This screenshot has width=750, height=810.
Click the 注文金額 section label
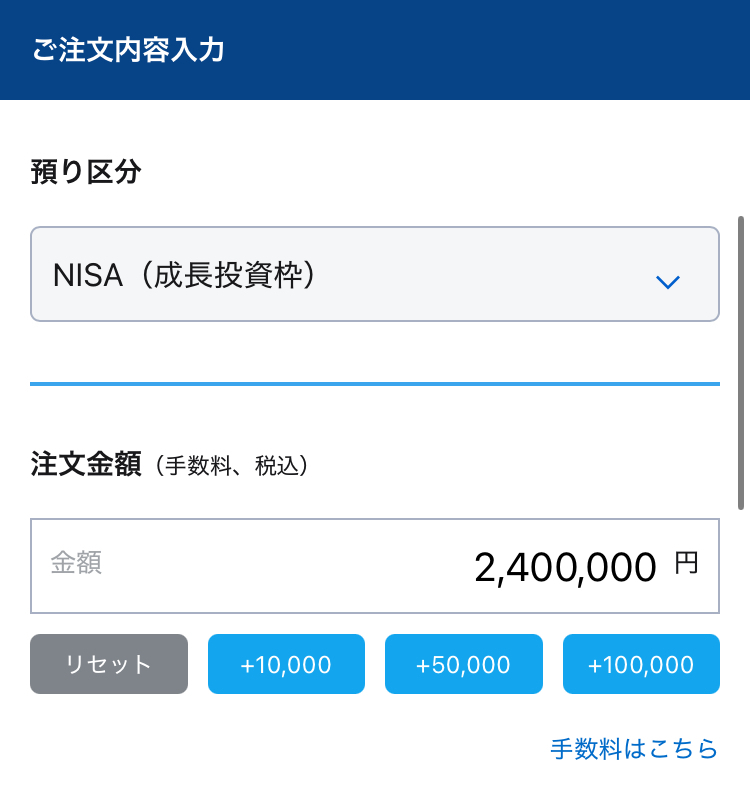[86, 465]
